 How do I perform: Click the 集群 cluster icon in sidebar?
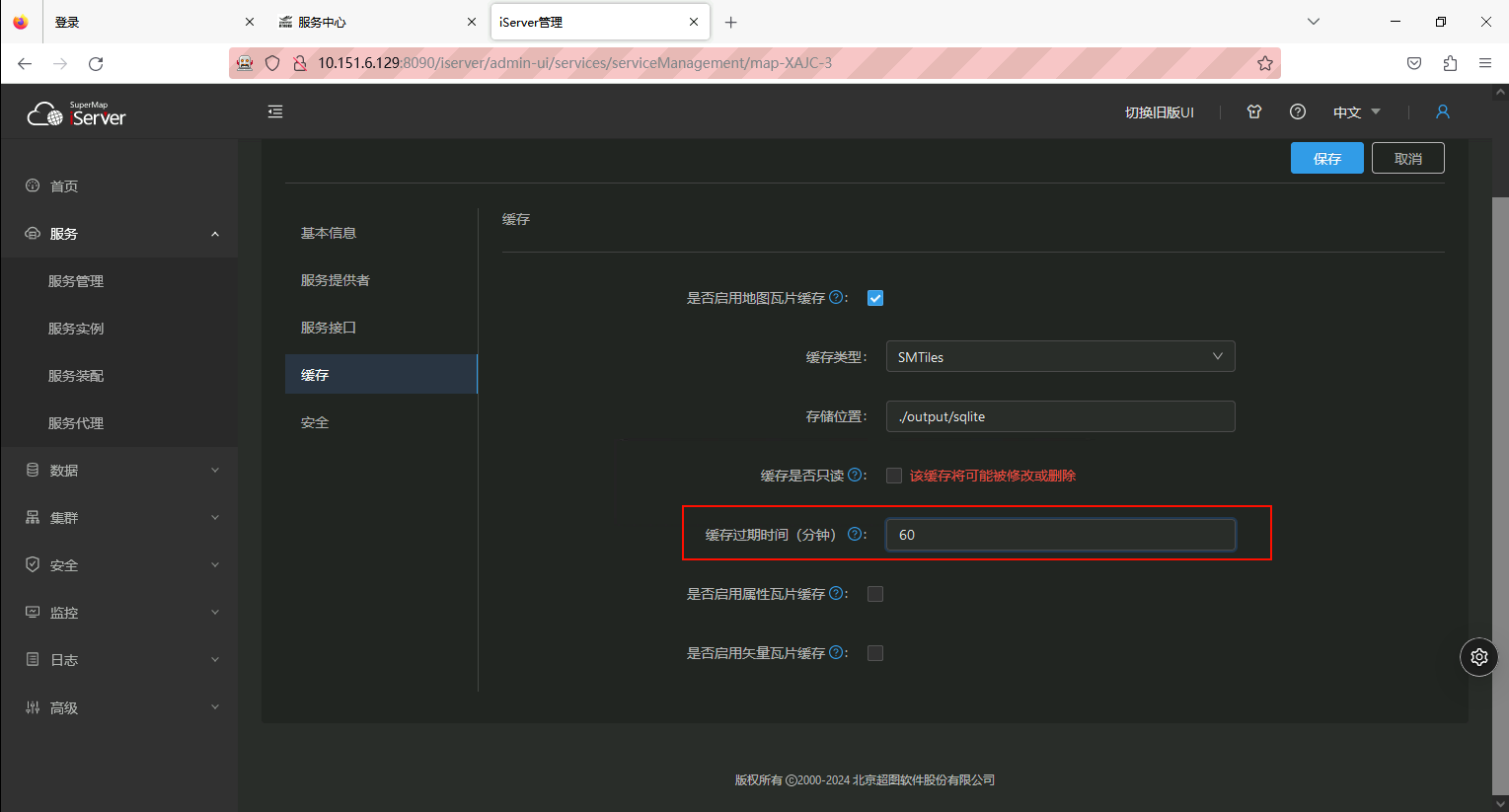tap(33, 517)
